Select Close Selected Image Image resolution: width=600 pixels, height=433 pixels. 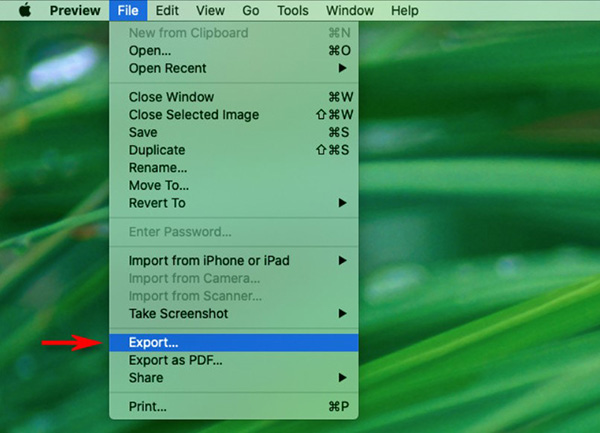click(x=234, y=114)
